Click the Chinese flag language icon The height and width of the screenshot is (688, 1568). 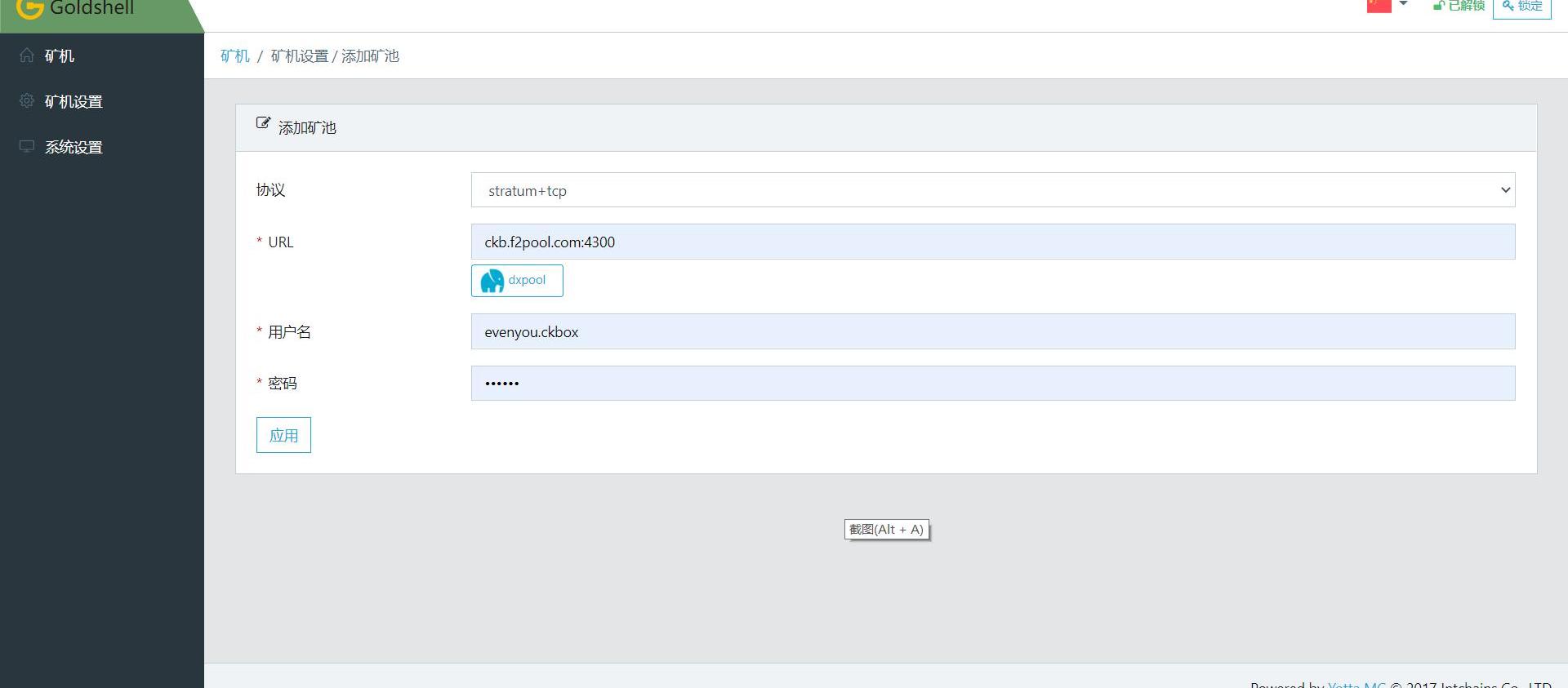click(x=1379, y=6)
